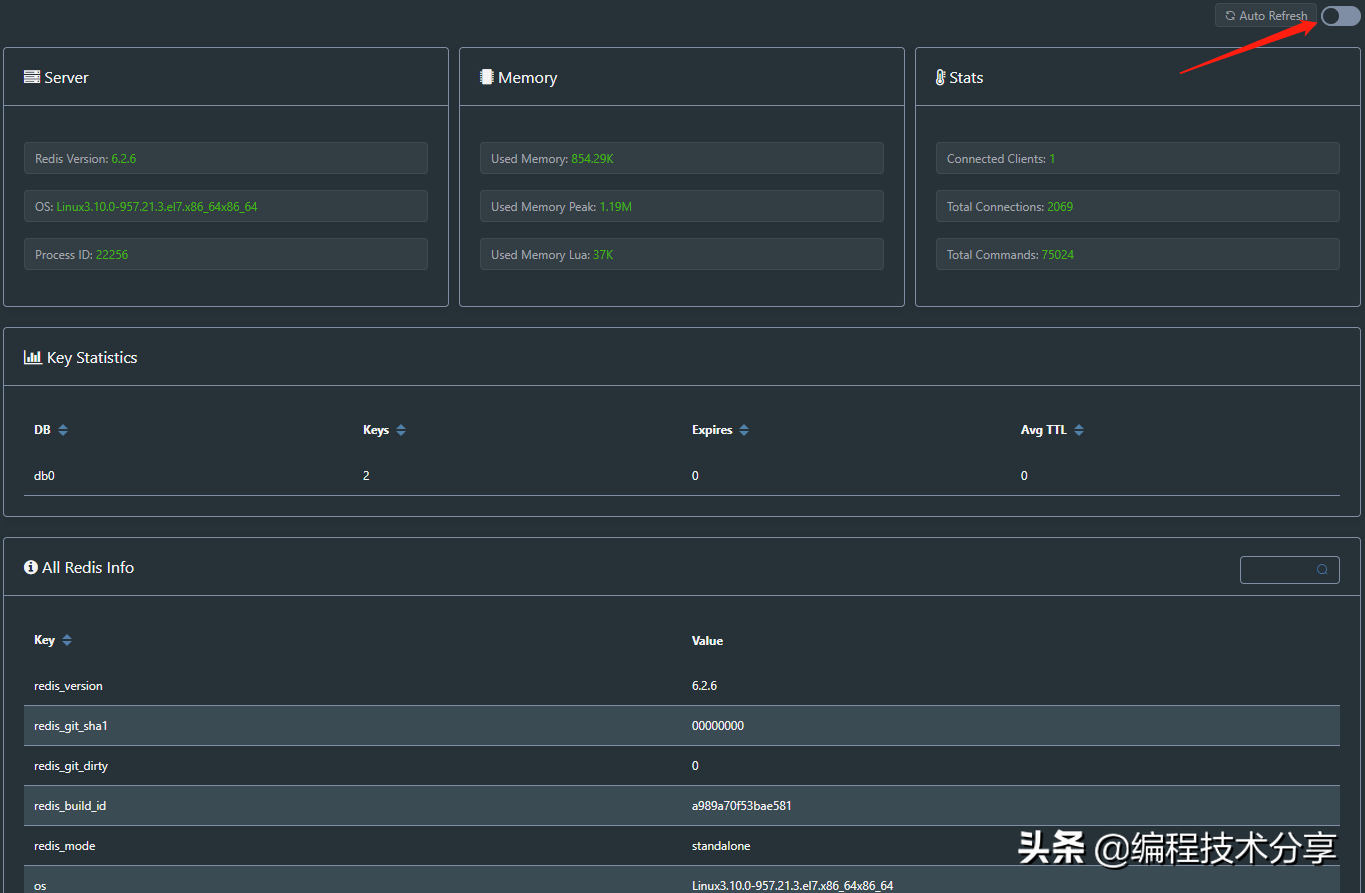Screen dimensions: 1365x893
Task: Sort Key Statistics by Keys column
Action: coord(401,430)
